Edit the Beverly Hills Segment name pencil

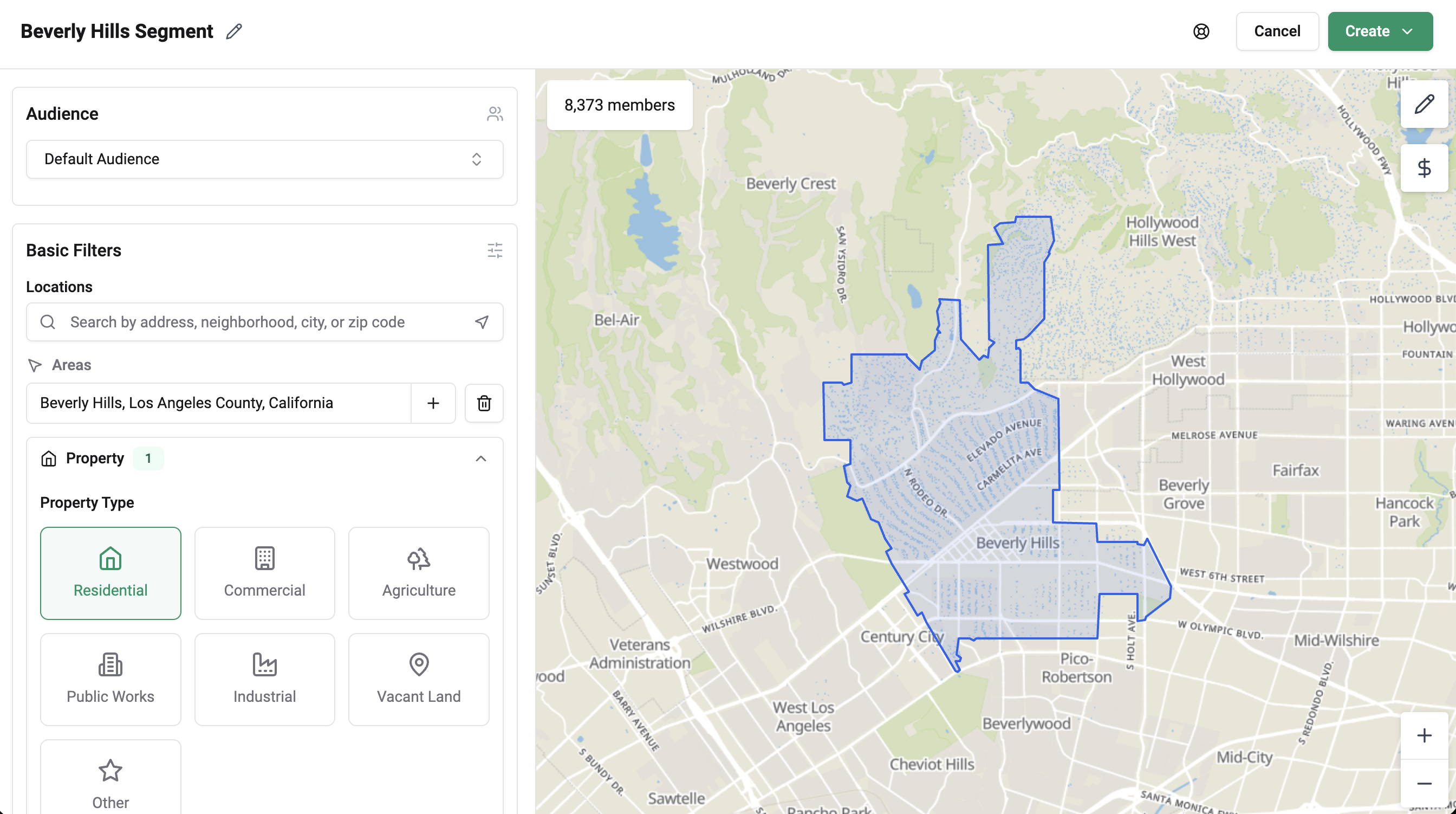(x=234, y=31)
